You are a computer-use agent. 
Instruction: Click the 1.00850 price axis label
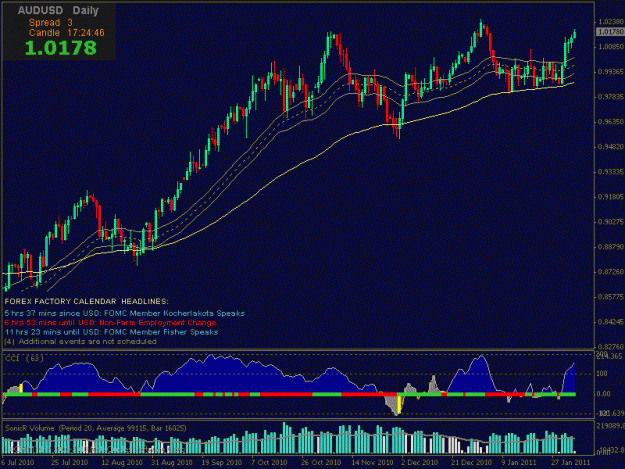click(610, 47)
